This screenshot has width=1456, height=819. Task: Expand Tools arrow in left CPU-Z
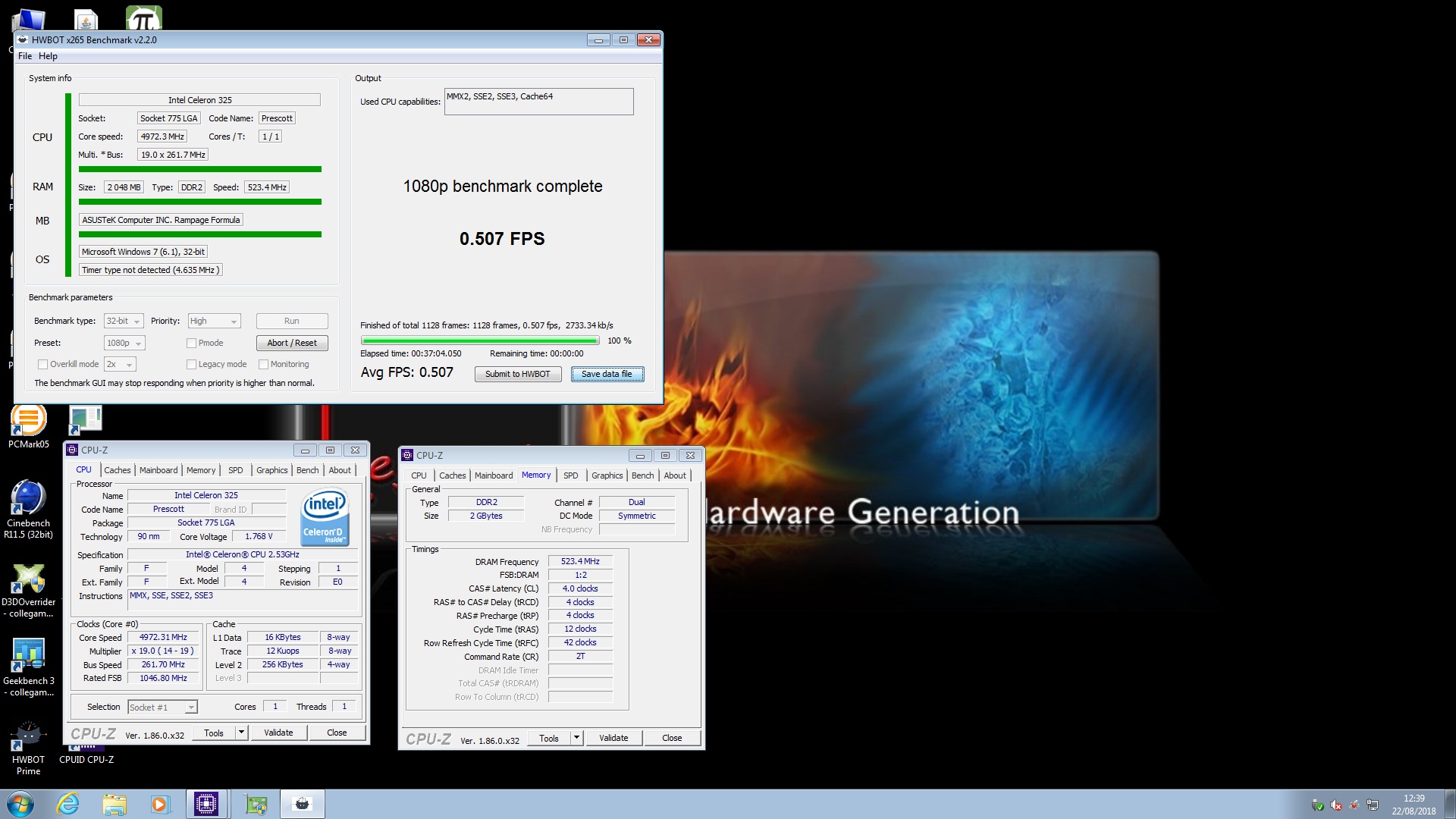pyautogui.click(x=241, y=733)
